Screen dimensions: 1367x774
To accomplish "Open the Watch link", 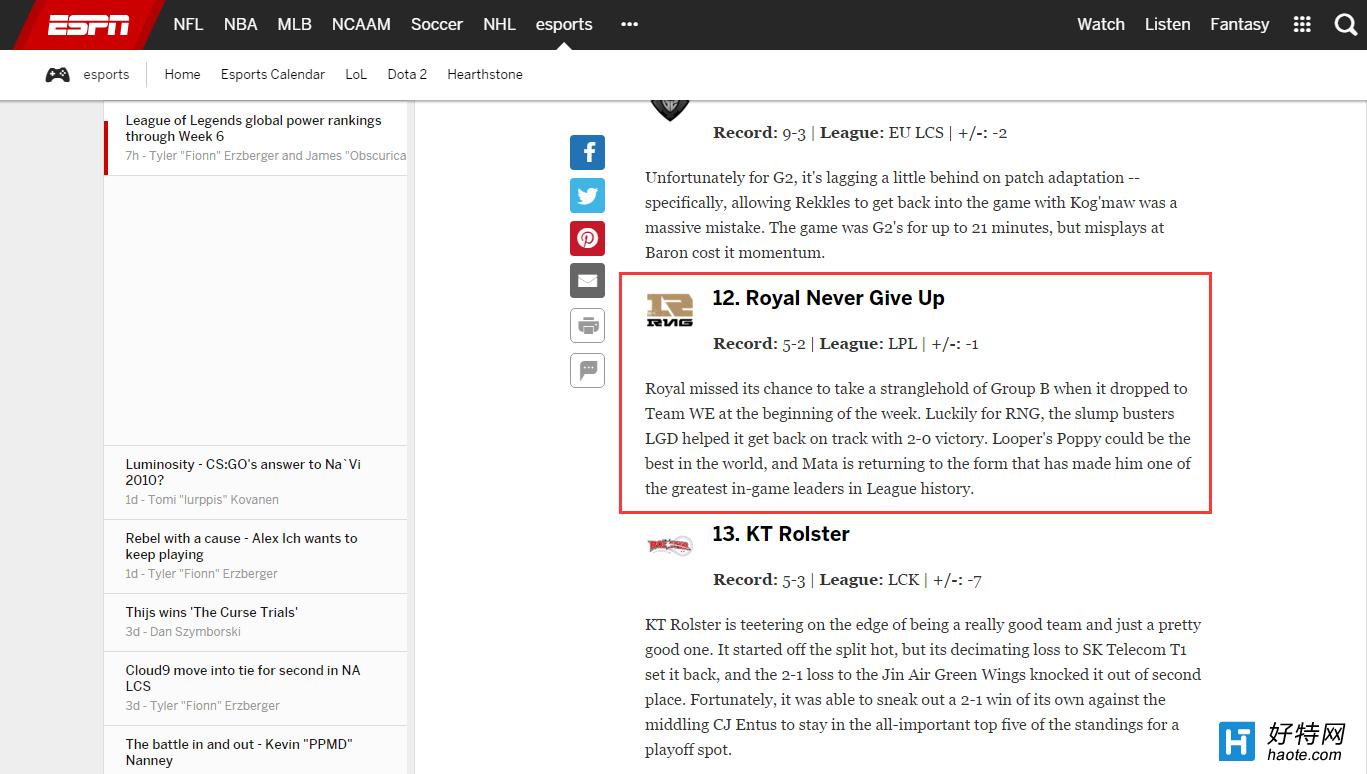I will [1101, 24].
